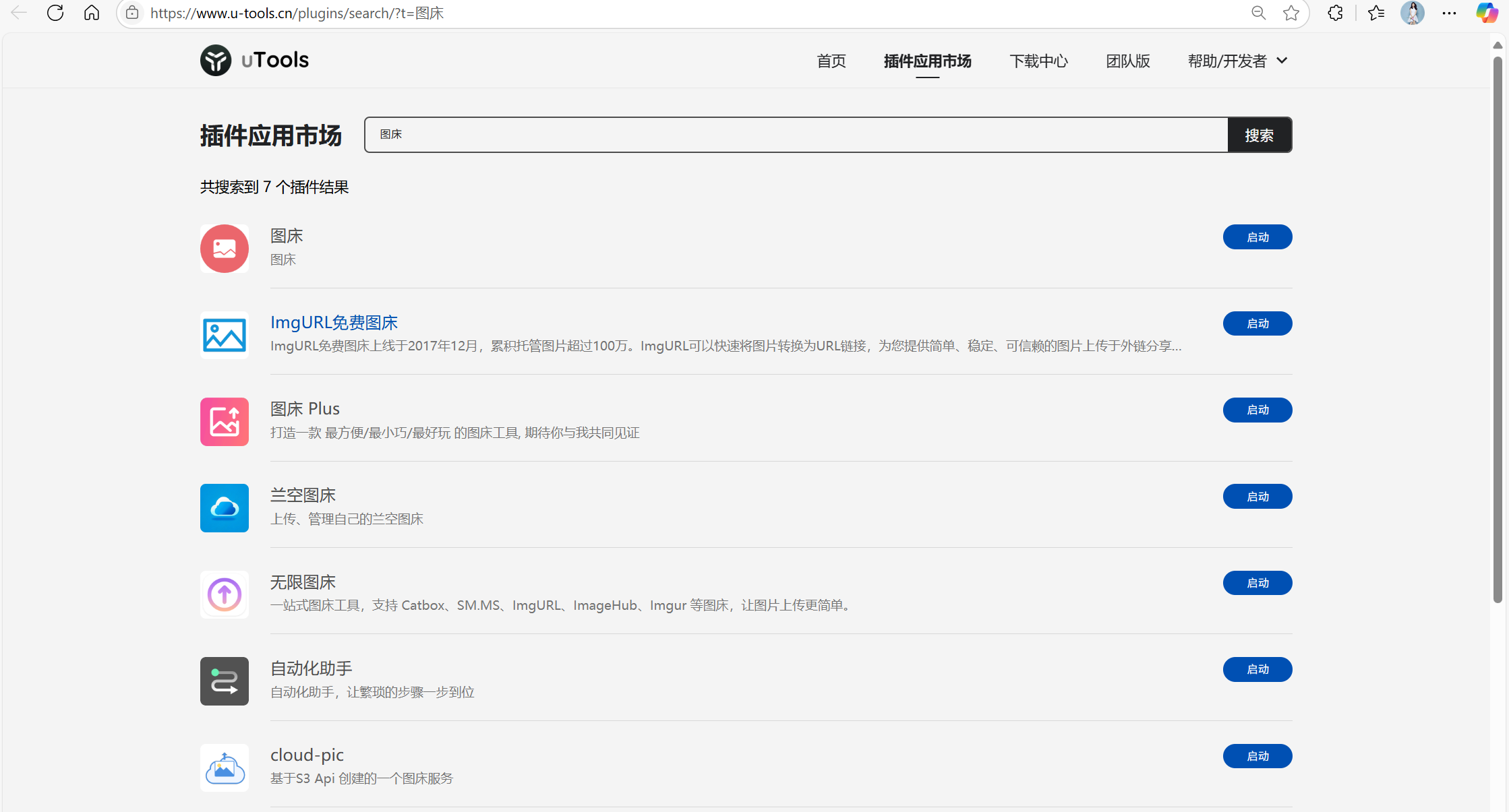
Task: Open the user profile avatar
Action: click(x=1413, y=13)
